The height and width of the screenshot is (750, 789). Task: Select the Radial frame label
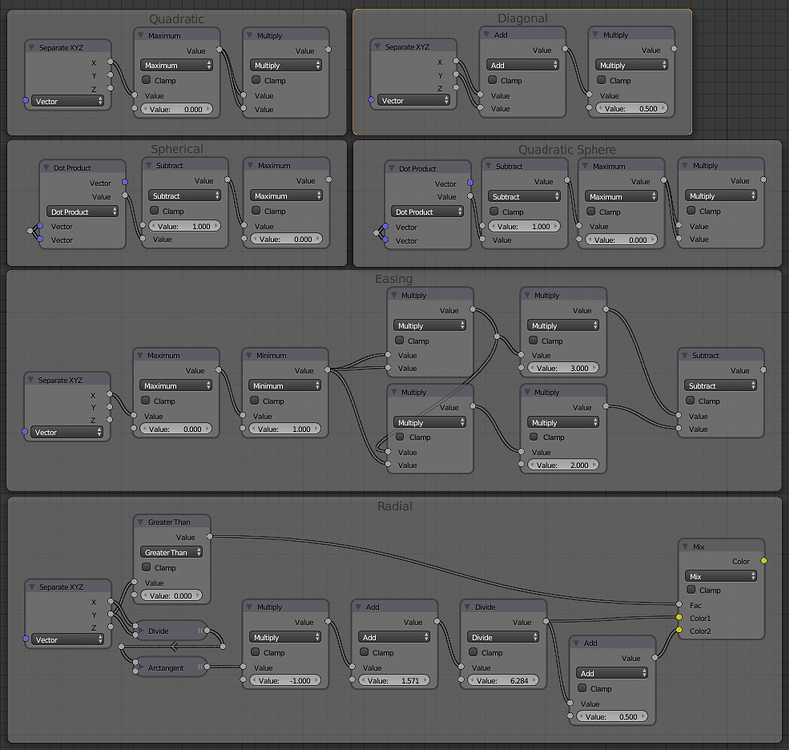click(x=395, y=506)
